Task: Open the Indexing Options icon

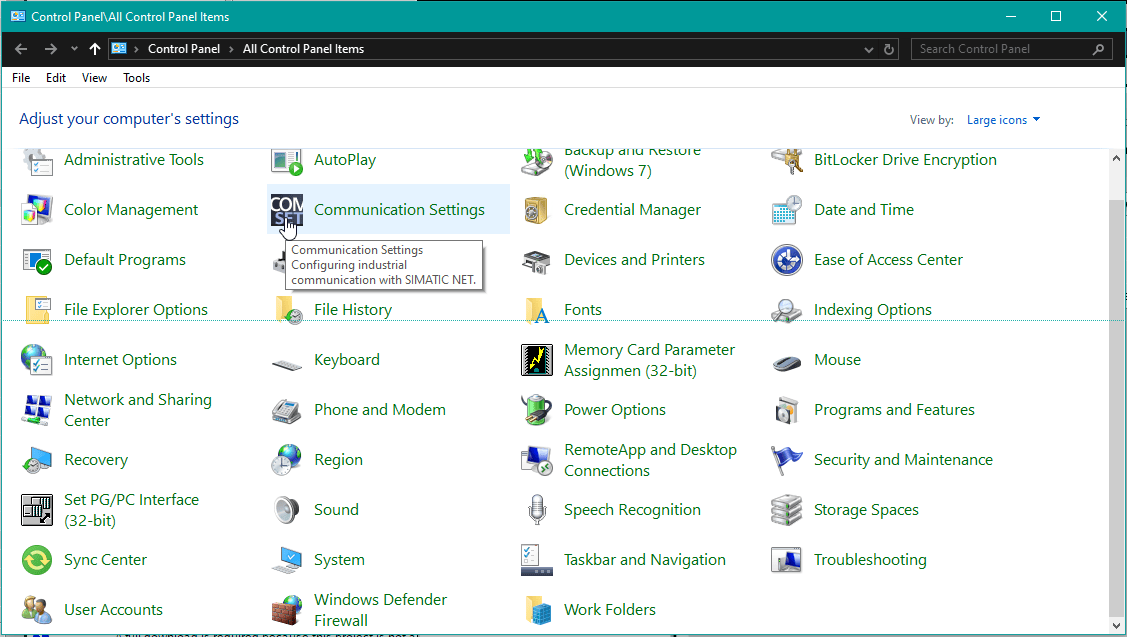Action: (786, 310)
